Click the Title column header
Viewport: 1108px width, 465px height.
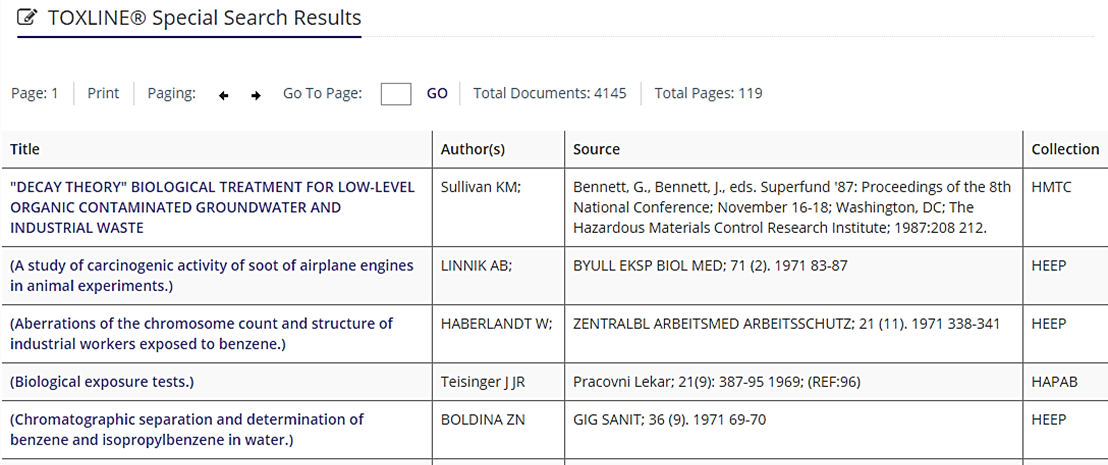tap(25, 149)
